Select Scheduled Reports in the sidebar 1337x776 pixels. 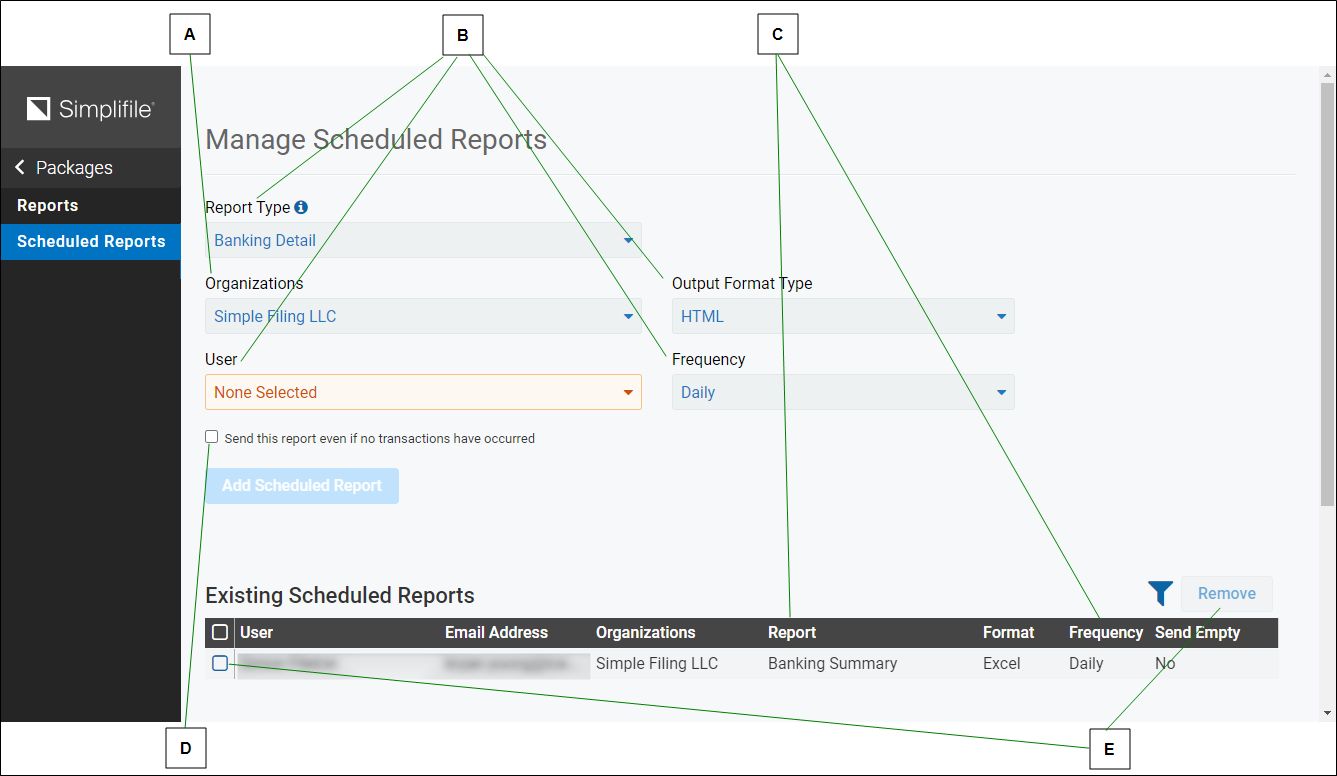[91, 241]
